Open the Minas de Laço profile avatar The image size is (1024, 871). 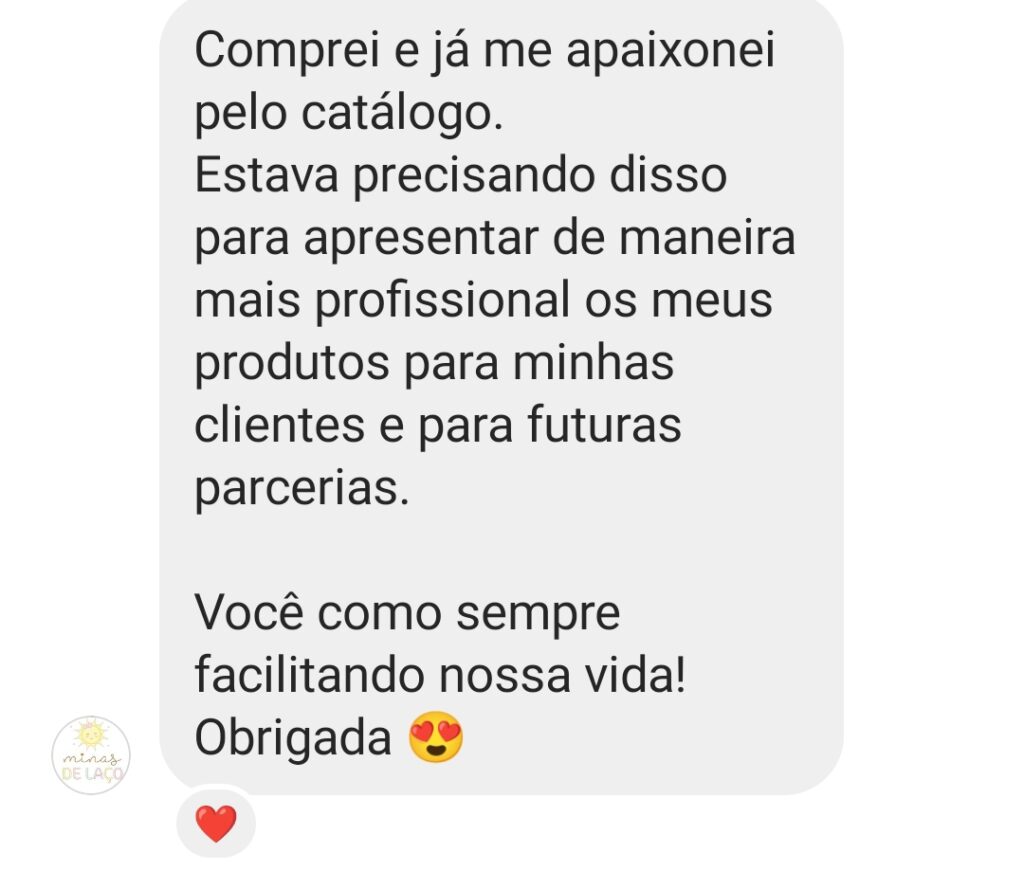[91, 755]
